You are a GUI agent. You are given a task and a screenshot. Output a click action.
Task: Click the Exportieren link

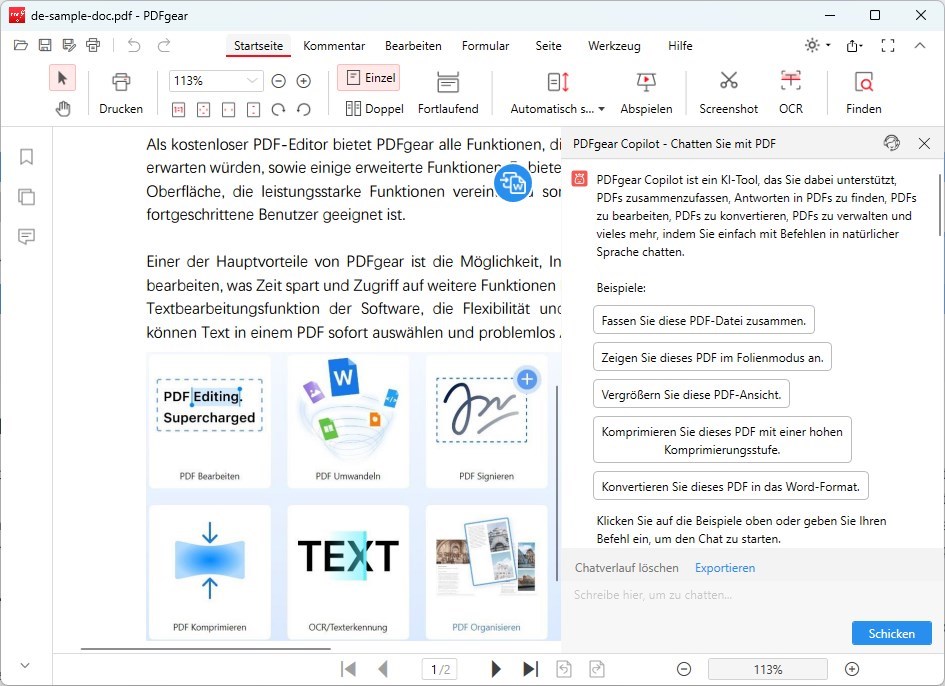724,568
